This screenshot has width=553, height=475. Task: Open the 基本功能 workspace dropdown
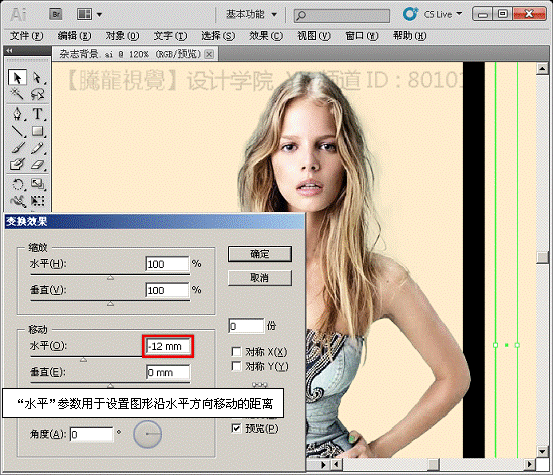pos(251,14)
